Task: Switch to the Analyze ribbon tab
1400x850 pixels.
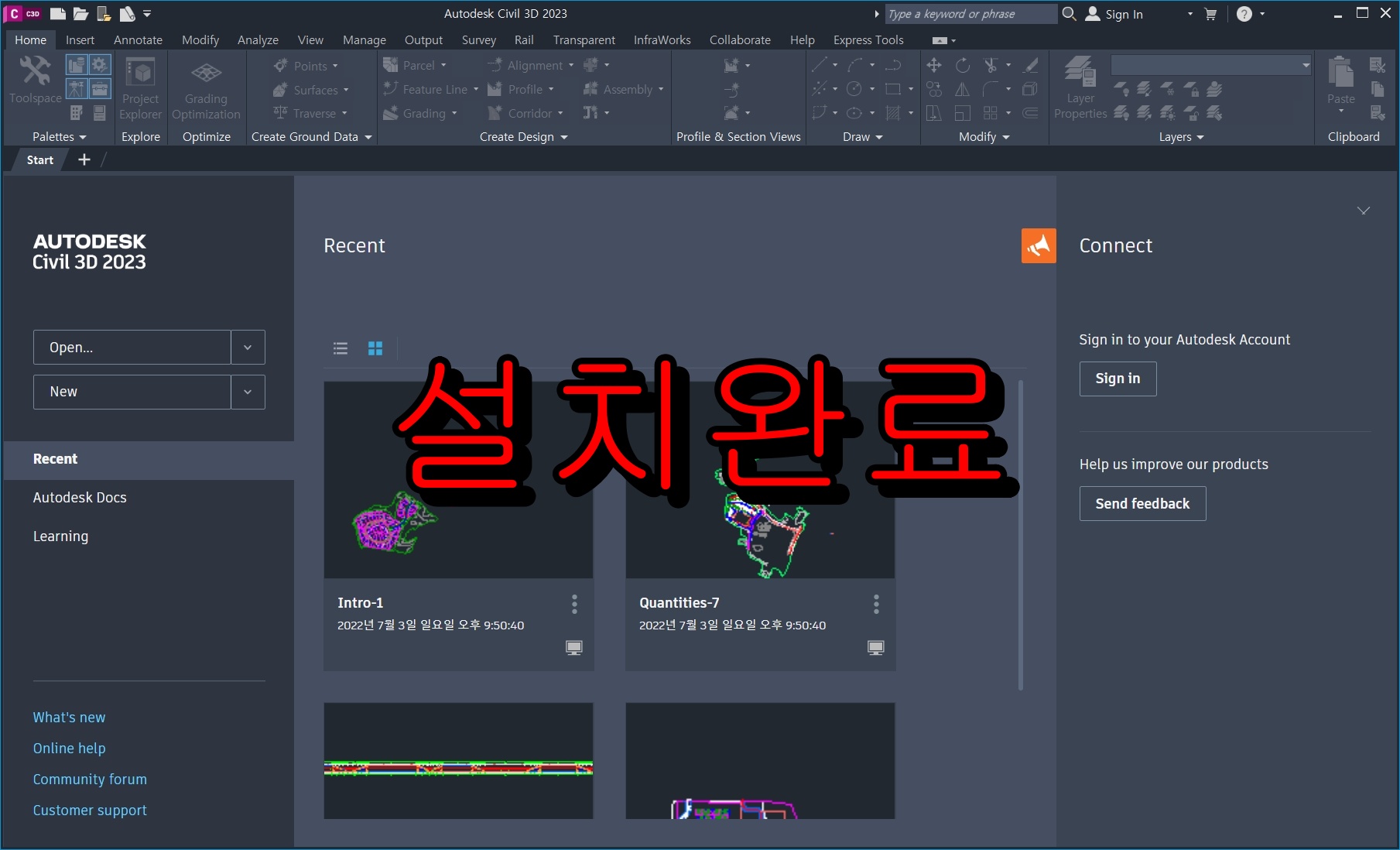Action: [x=258, y=39]
